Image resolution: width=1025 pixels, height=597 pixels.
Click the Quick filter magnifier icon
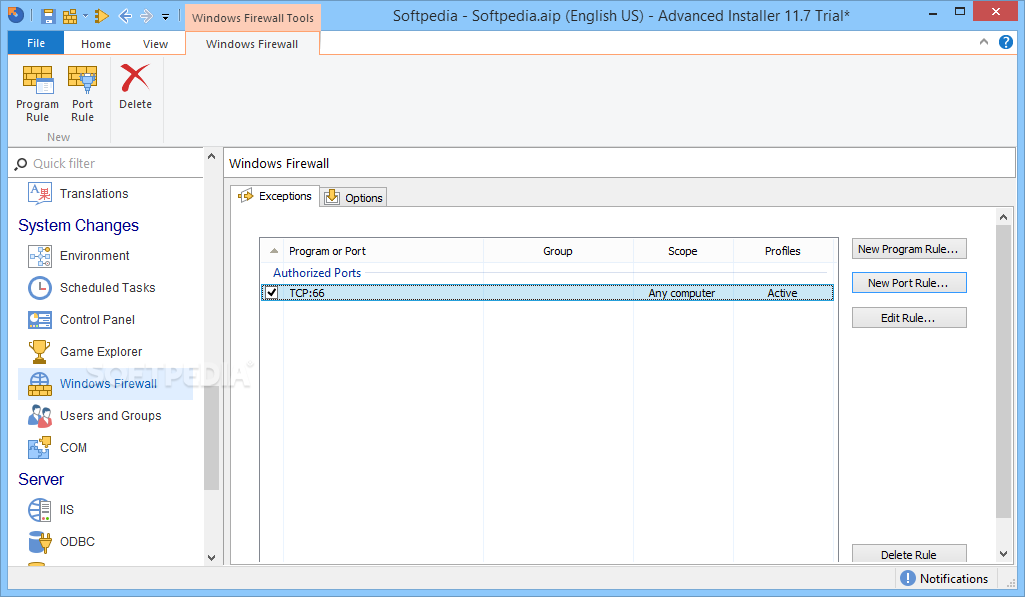point(21,163)
